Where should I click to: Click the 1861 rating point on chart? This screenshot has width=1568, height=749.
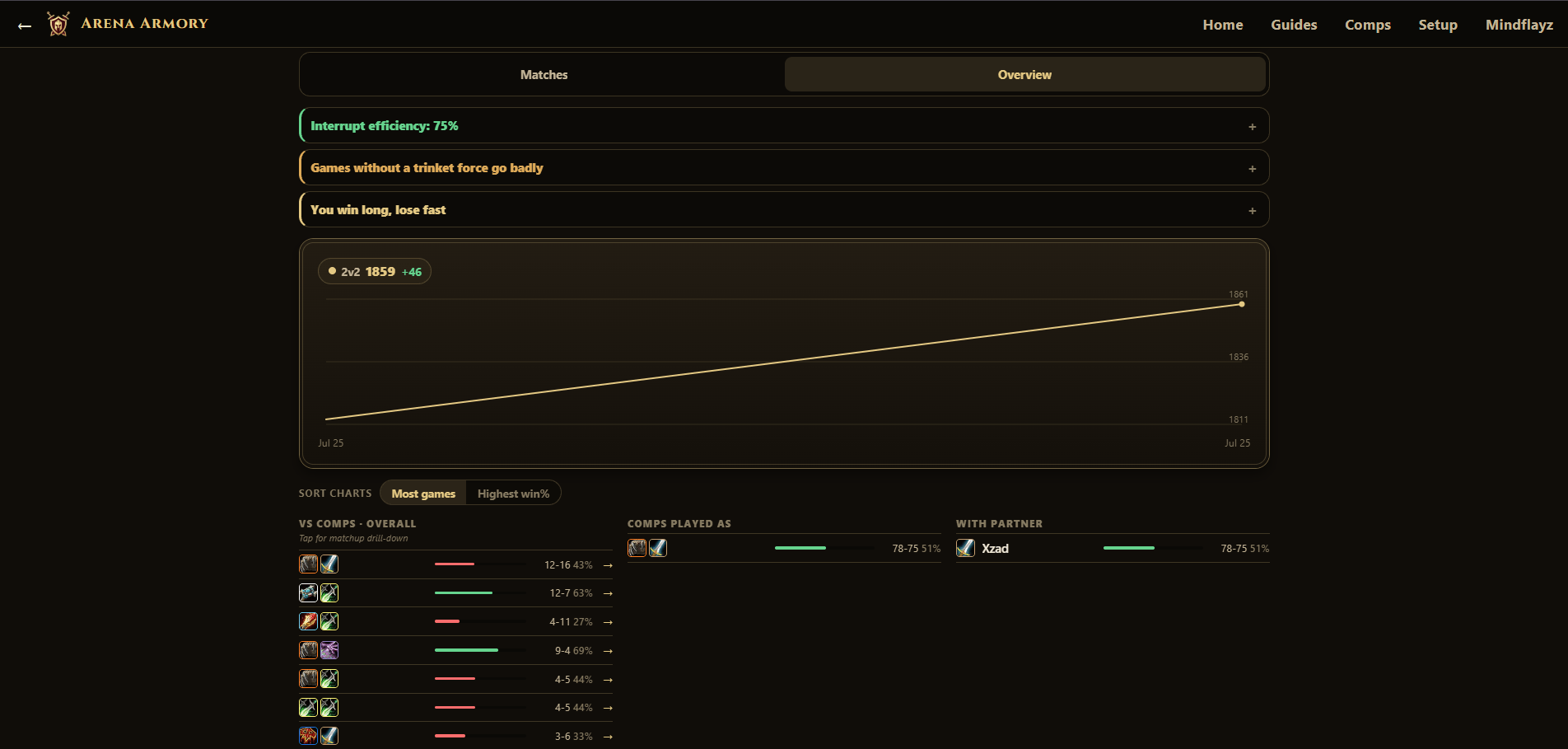pos(1242,304)
